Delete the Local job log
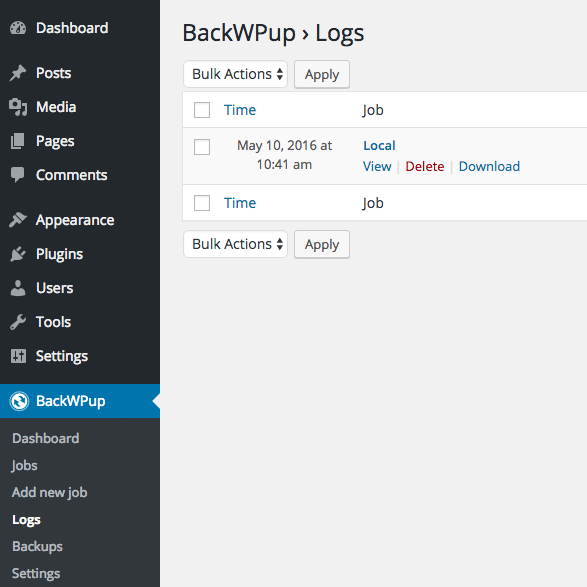 coord(425,166)
